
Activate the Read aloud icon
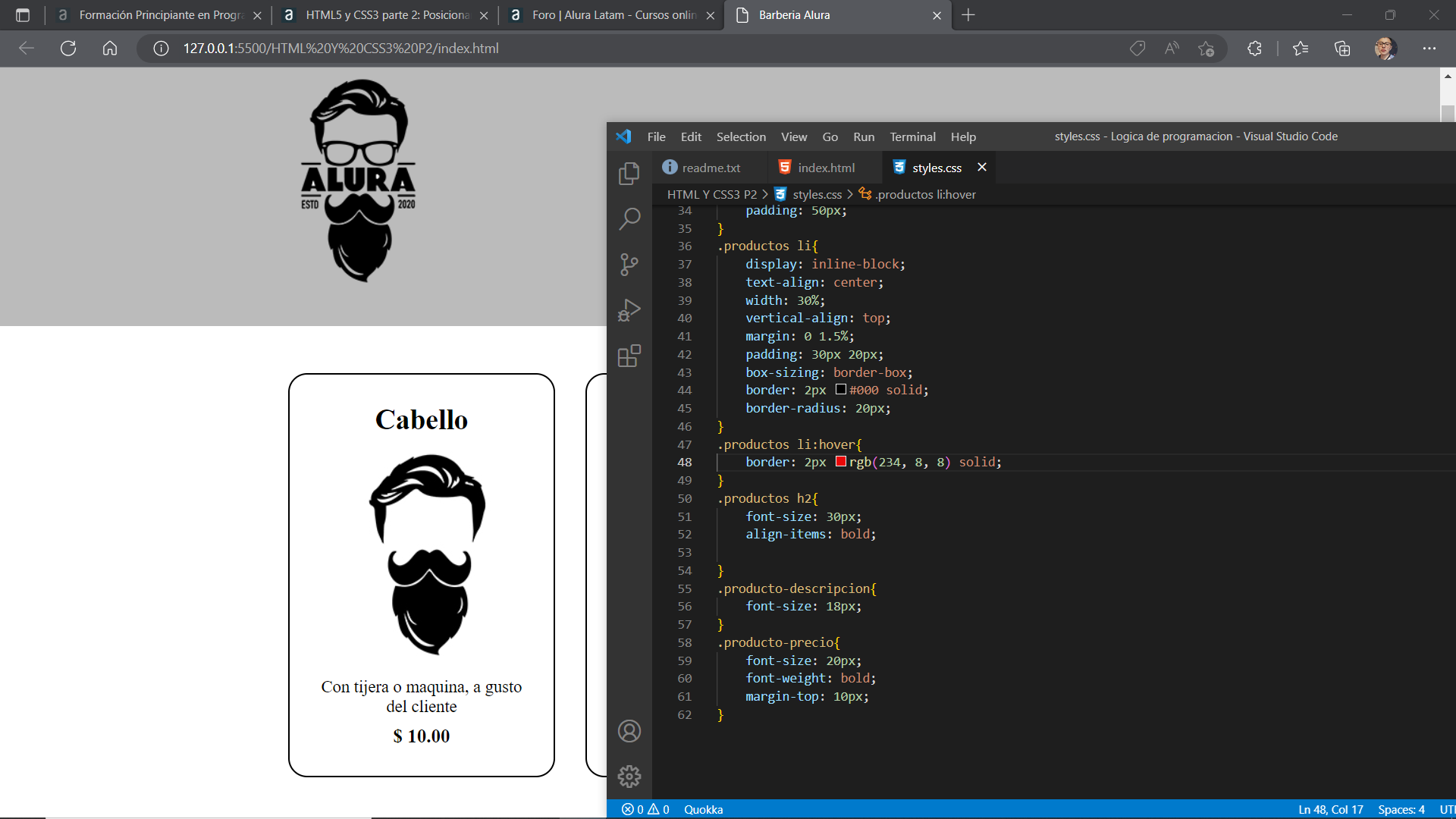pyautogui.click(x=1172, y=49)
